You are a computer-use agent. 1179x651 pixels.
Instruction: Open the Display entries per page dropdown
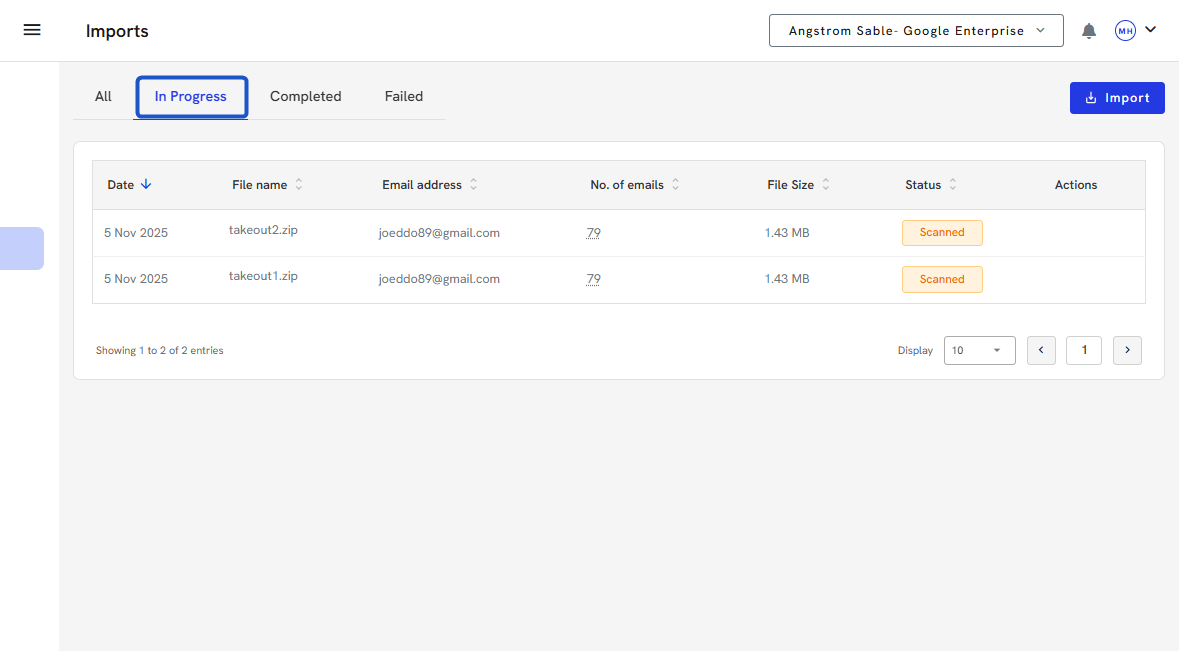click(x=979, y=350)
